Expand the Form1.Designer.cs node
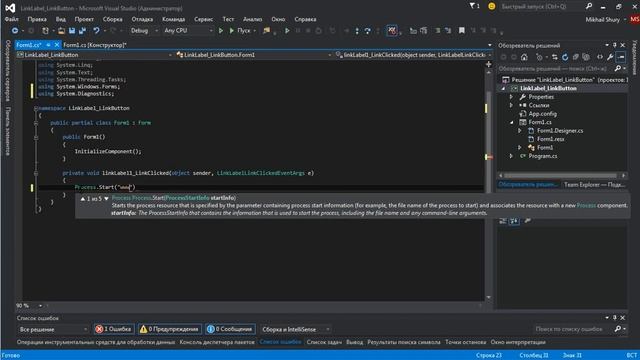This screenshot has height=360, width=640. click(520, 131)
